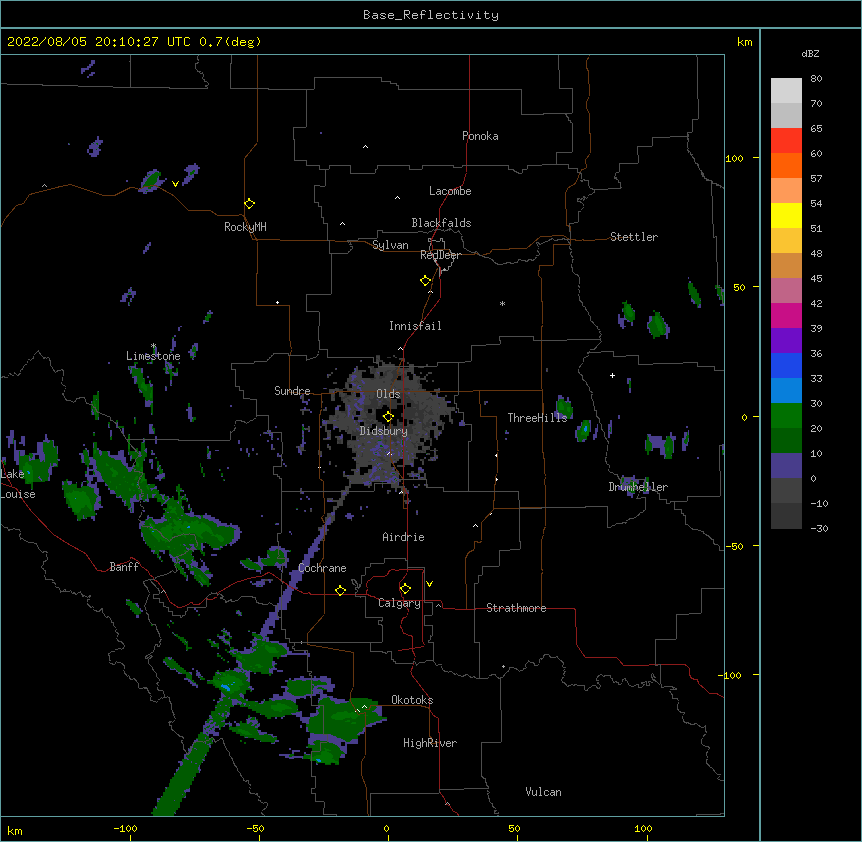Click the Limestone label

(x=153, y=356)
